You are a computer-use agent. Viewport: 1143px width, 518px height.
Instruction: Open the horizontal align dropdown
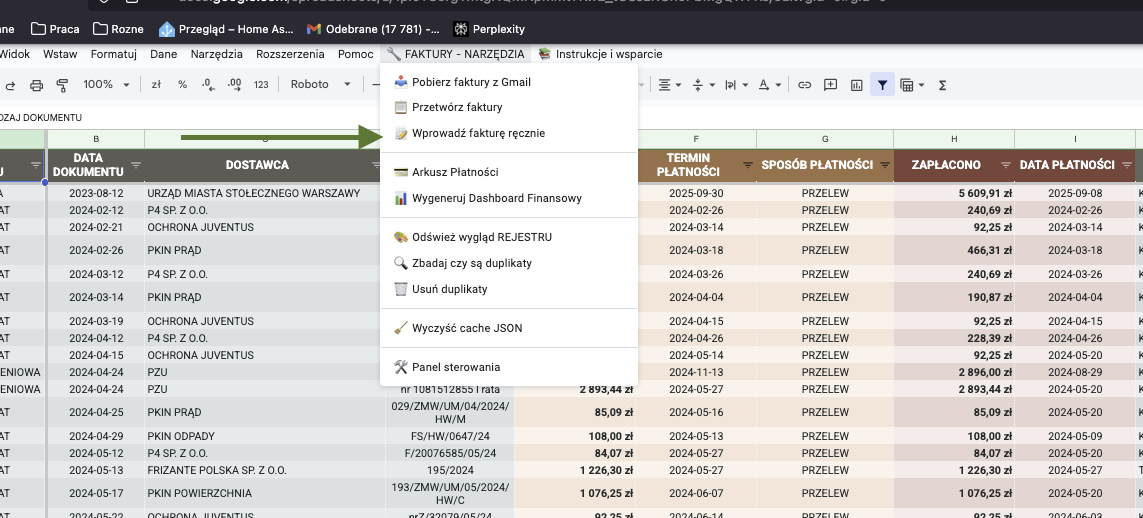point(670,85)
